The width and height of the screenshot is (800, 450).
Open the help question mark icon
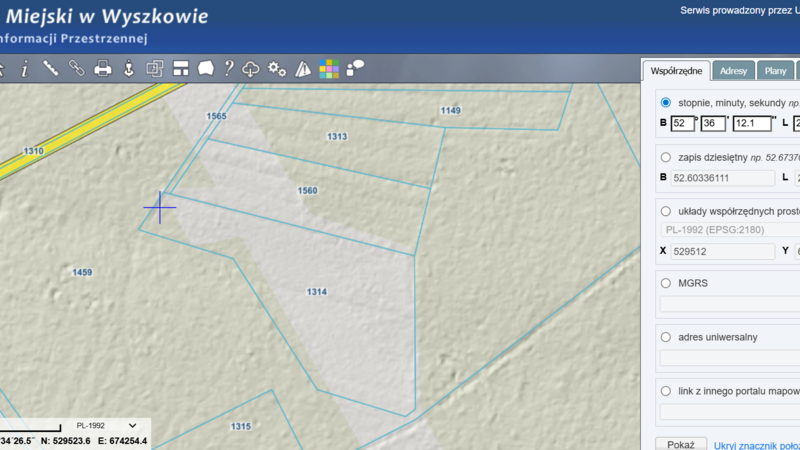(x=229, y=69)
